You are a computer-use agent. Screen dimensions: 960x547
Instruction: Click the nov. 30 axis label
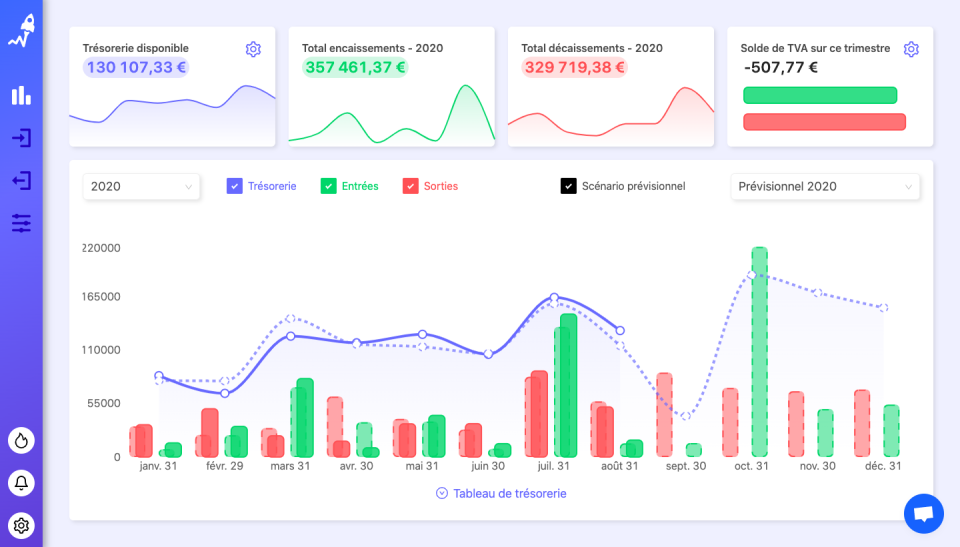tap(817, 466)
